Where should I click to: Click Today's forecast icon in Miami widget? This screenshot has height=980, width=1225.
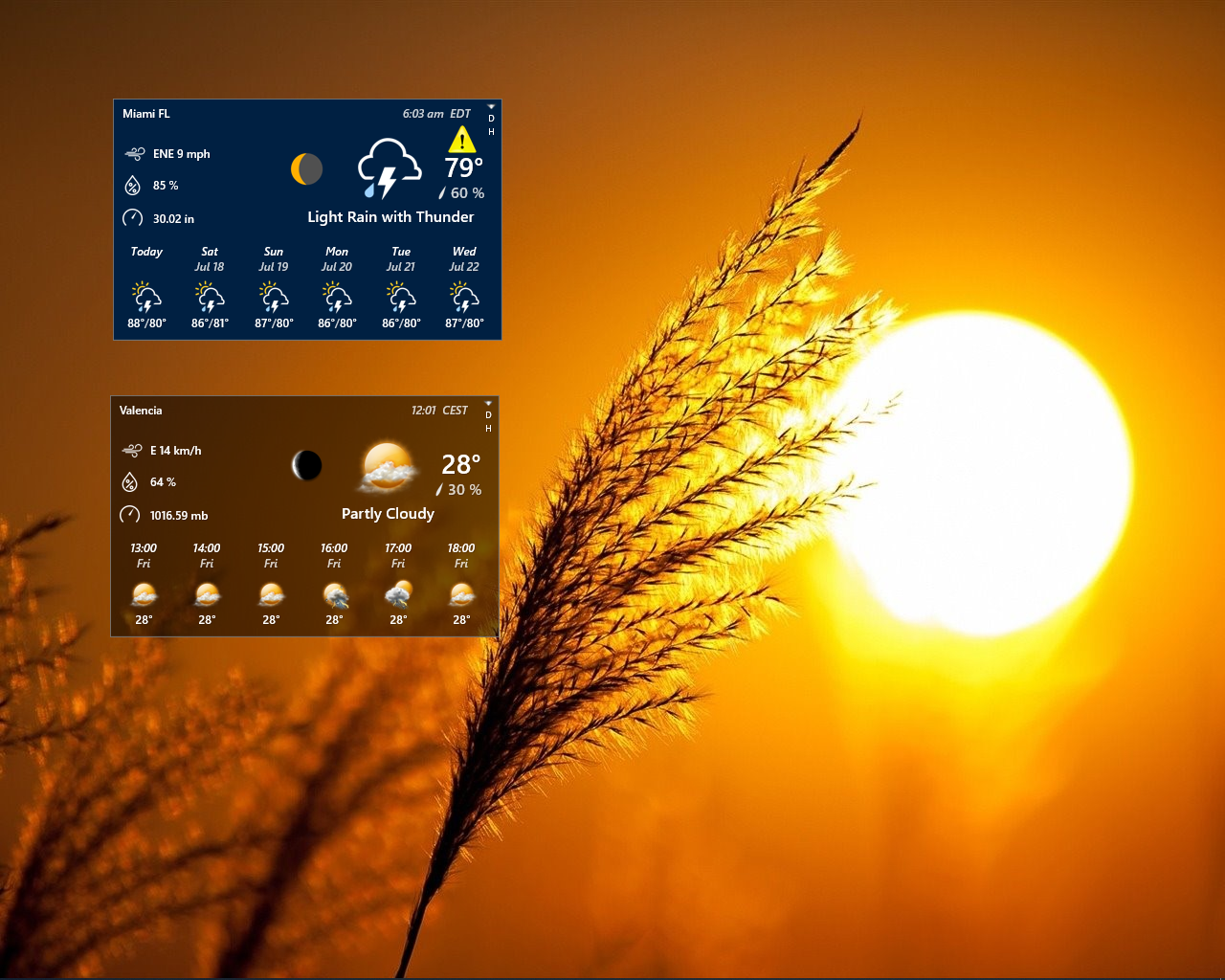tap(146, 297)
